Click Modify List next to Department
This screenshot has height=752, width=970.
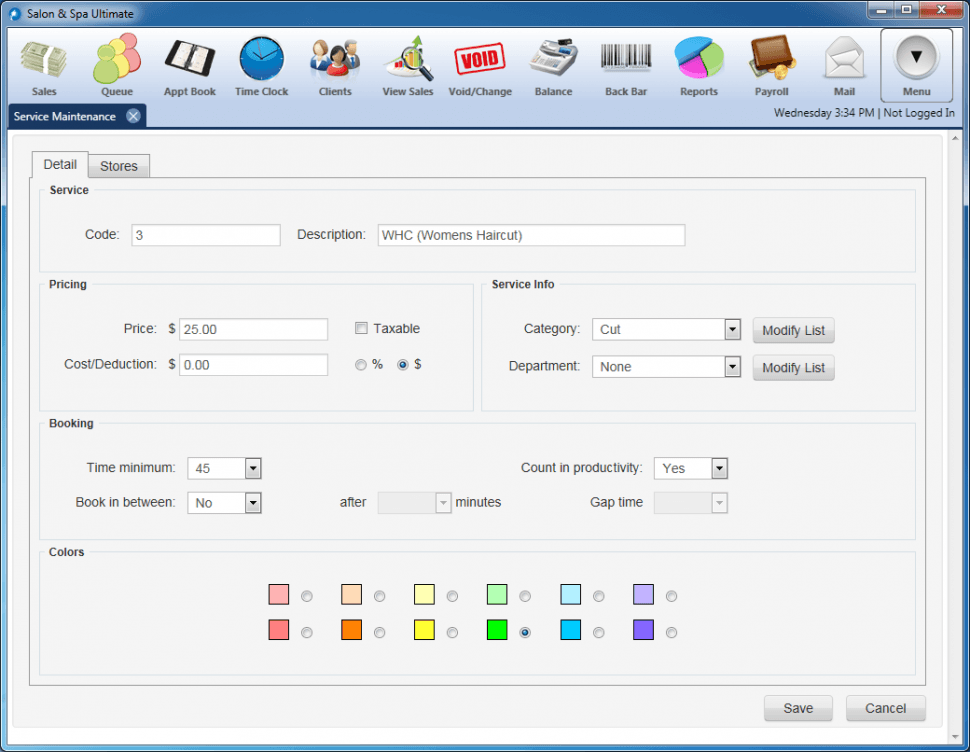793,367
